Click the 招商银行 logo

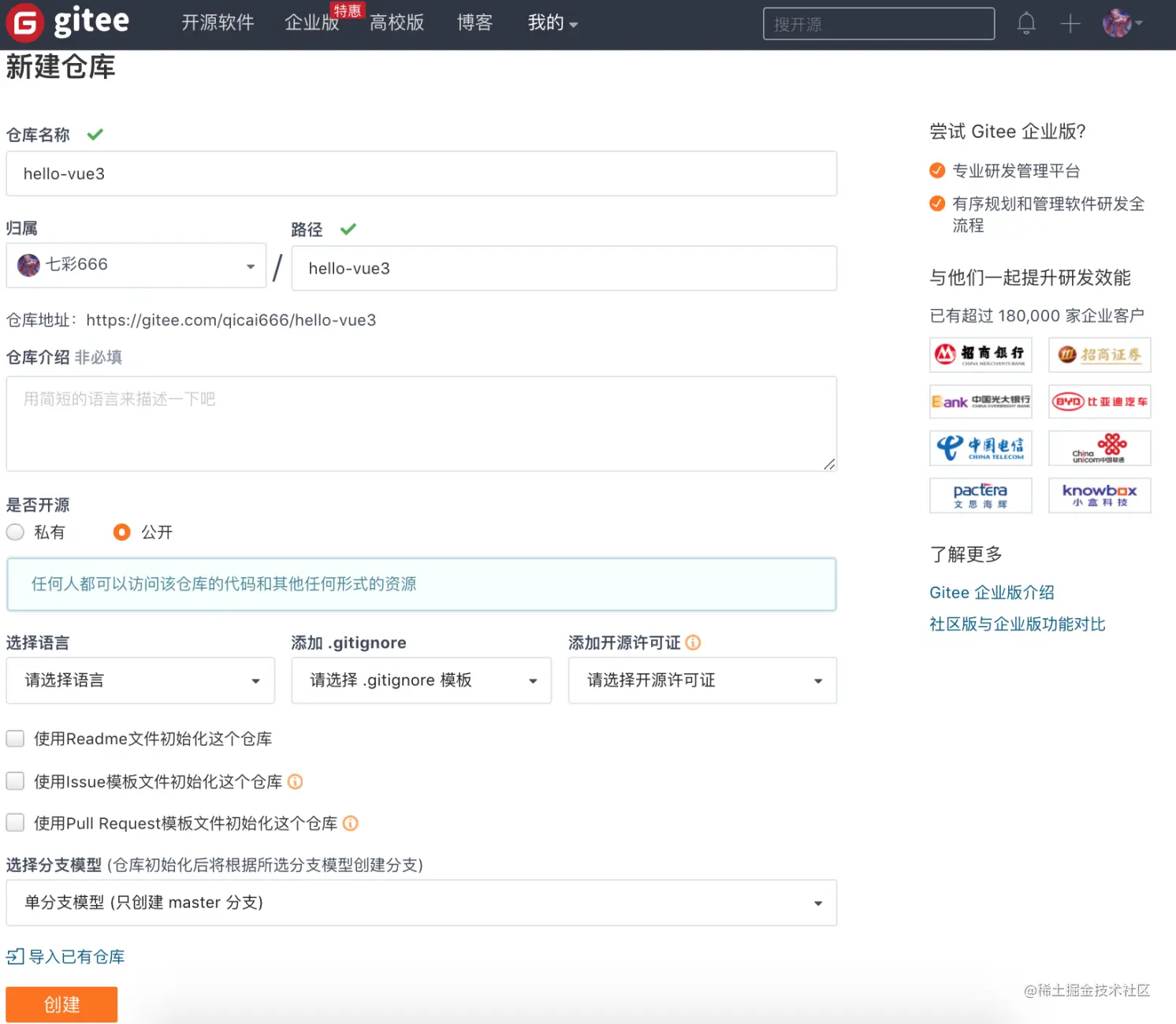pos(981,355)
